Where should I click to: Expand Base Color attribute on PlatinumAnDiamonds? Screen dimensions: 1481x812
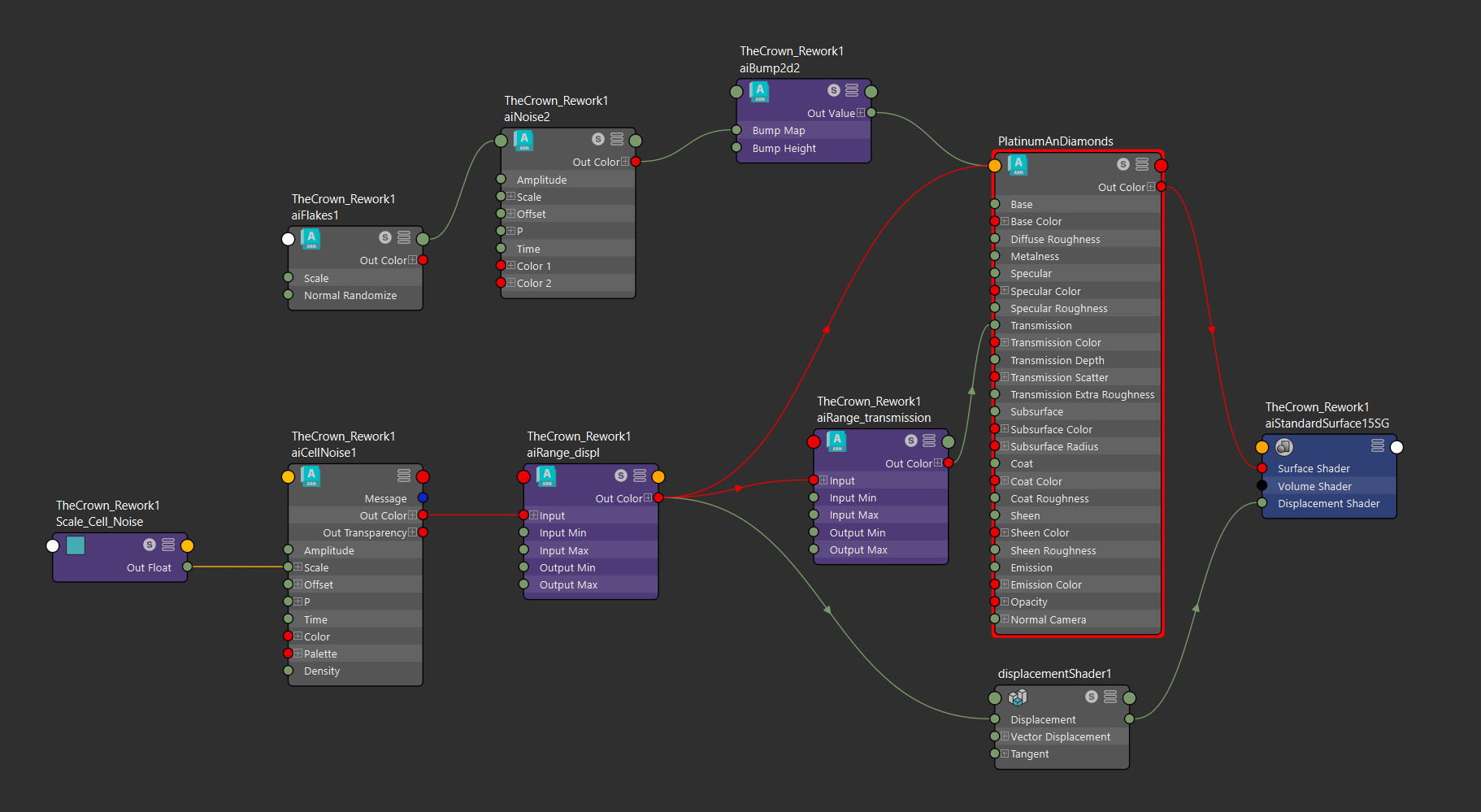(1005, 221)
